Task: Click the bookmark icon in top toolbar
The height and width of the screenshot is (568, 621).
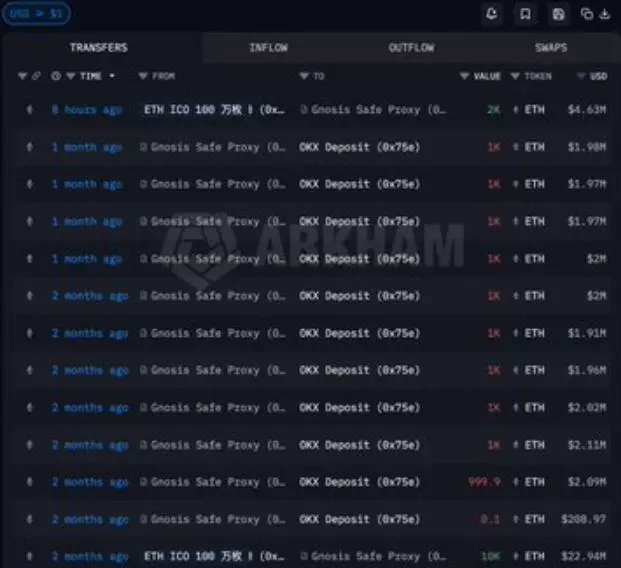Action: [525, 14]
